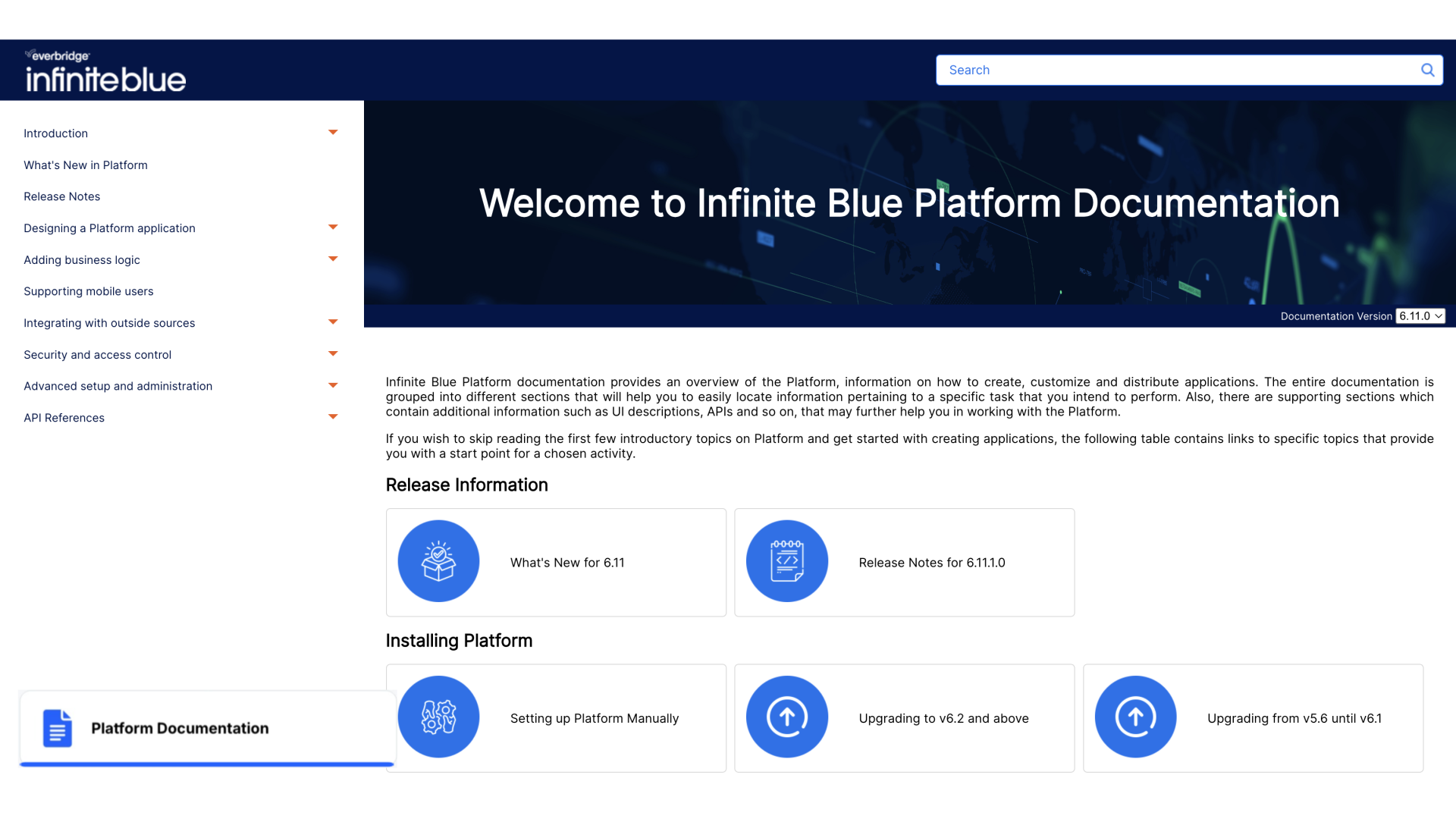Viewport: 1456px width, 819px height.
Task: Open Adding business logic topic
Action: pyautogui.click(x=82, y=260)
